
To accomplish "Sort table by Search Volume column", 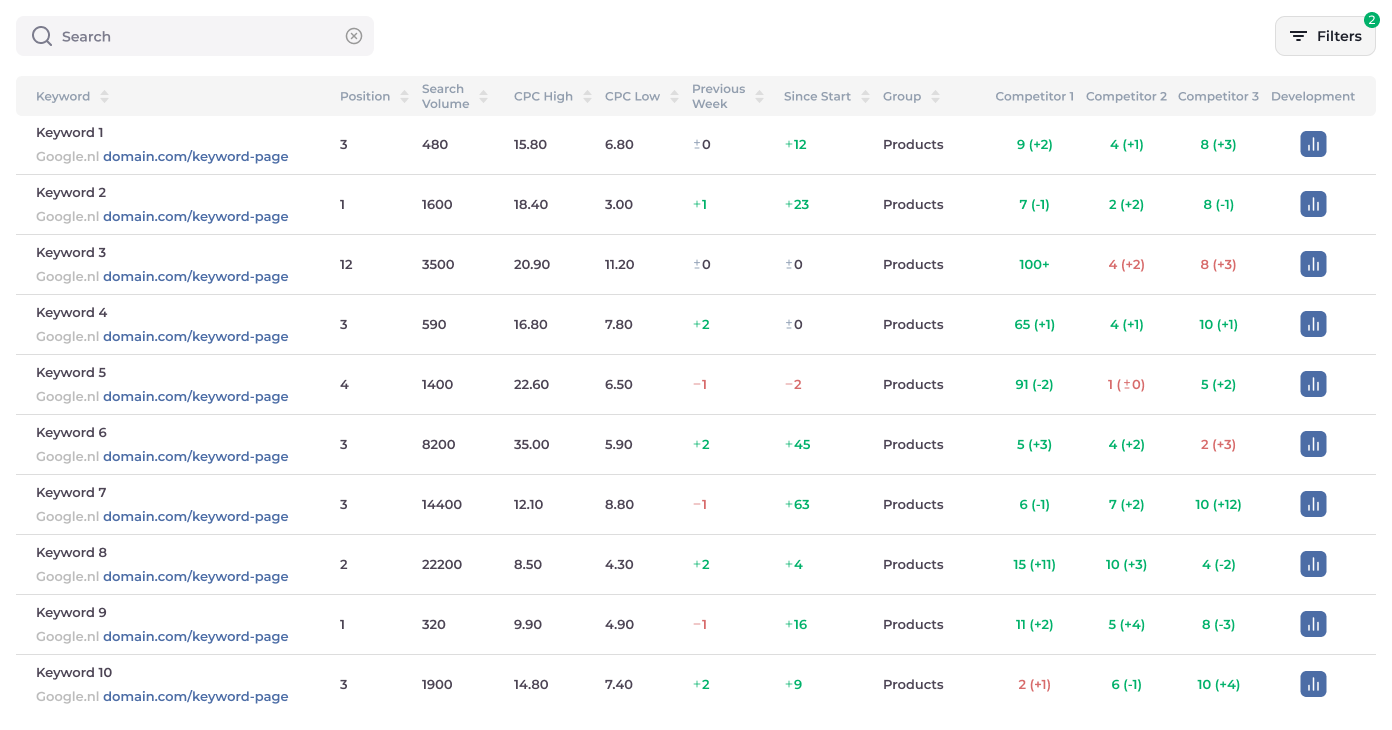I will tap(483, 97).
